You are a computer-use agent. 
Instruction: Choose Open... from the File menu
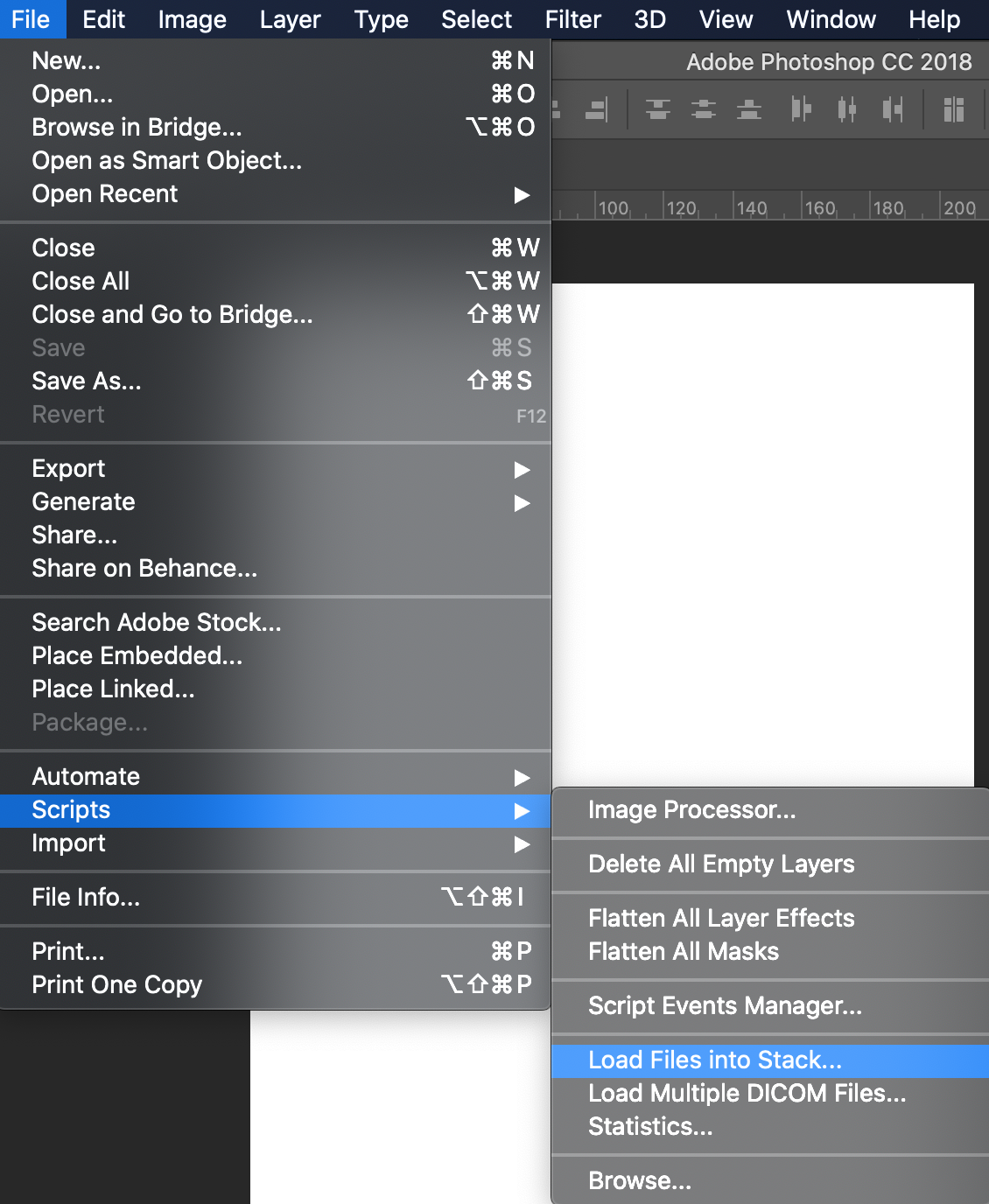coord(276,94)
